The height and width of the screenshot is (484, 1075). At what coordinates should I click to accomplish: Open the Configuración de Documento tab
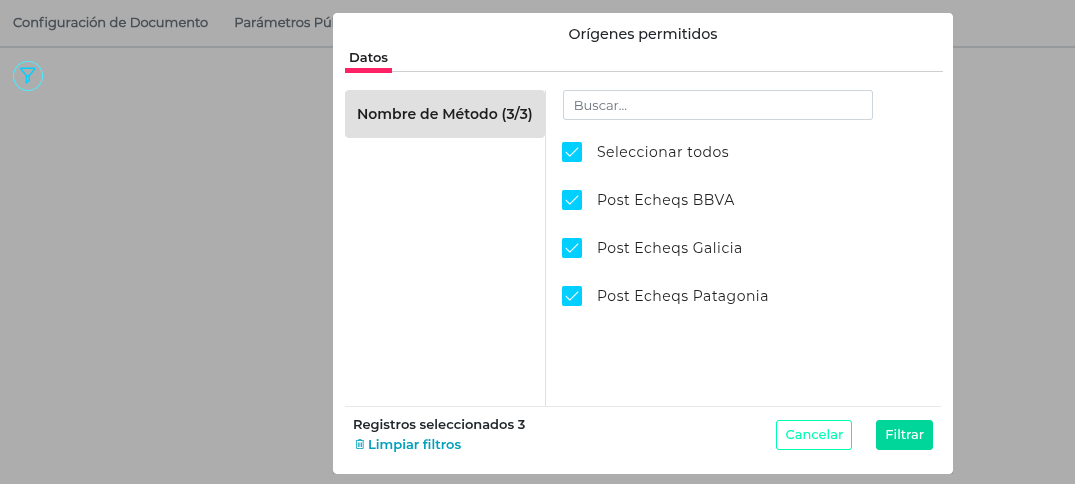coord(110,22)
